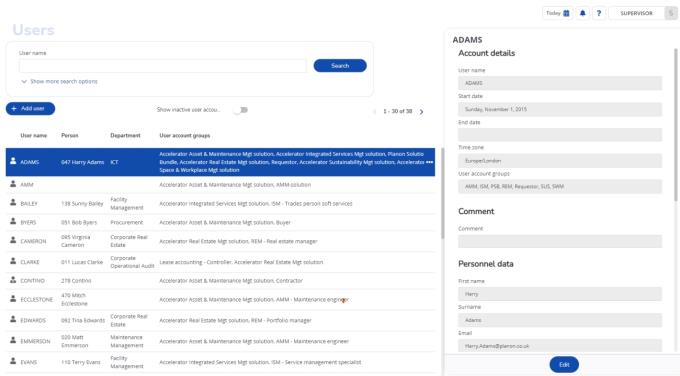Open the Today calendar icon

tap(566, 13)
